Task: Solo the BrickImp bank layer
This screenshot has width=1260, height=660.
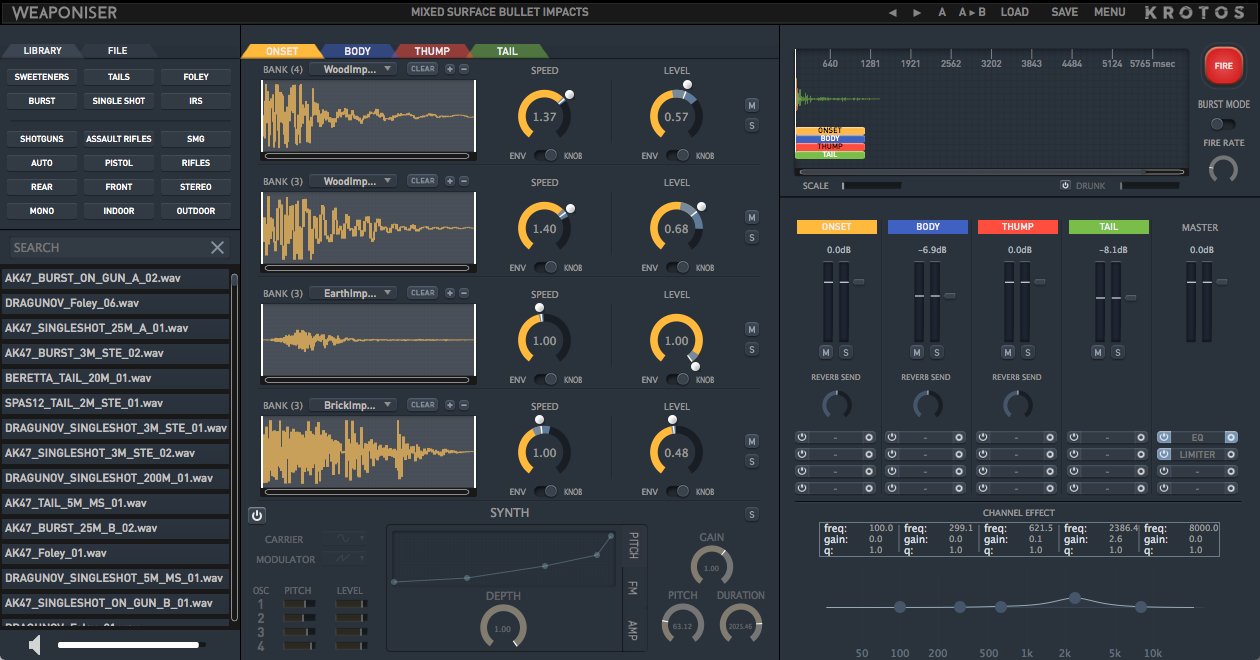Action: point(752,461)
